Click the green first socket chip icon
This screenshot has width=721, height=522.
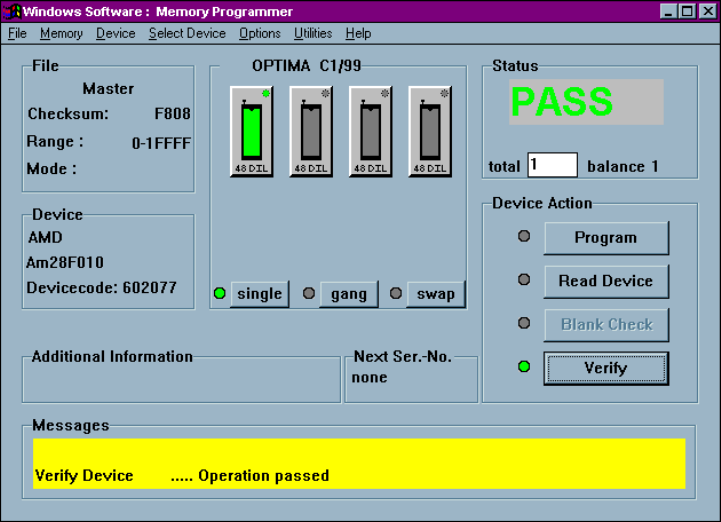(x=252, y=131)
